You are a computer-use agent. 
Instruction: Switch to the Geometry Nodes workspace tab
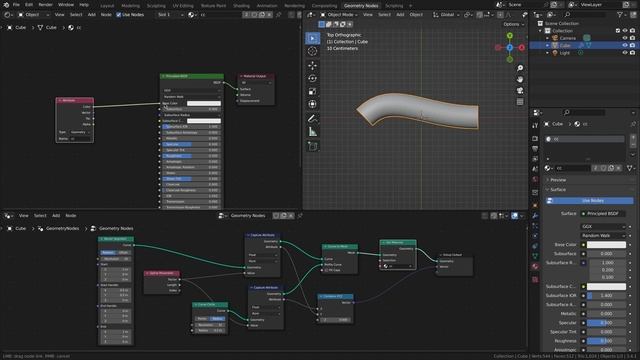point(361,6)
